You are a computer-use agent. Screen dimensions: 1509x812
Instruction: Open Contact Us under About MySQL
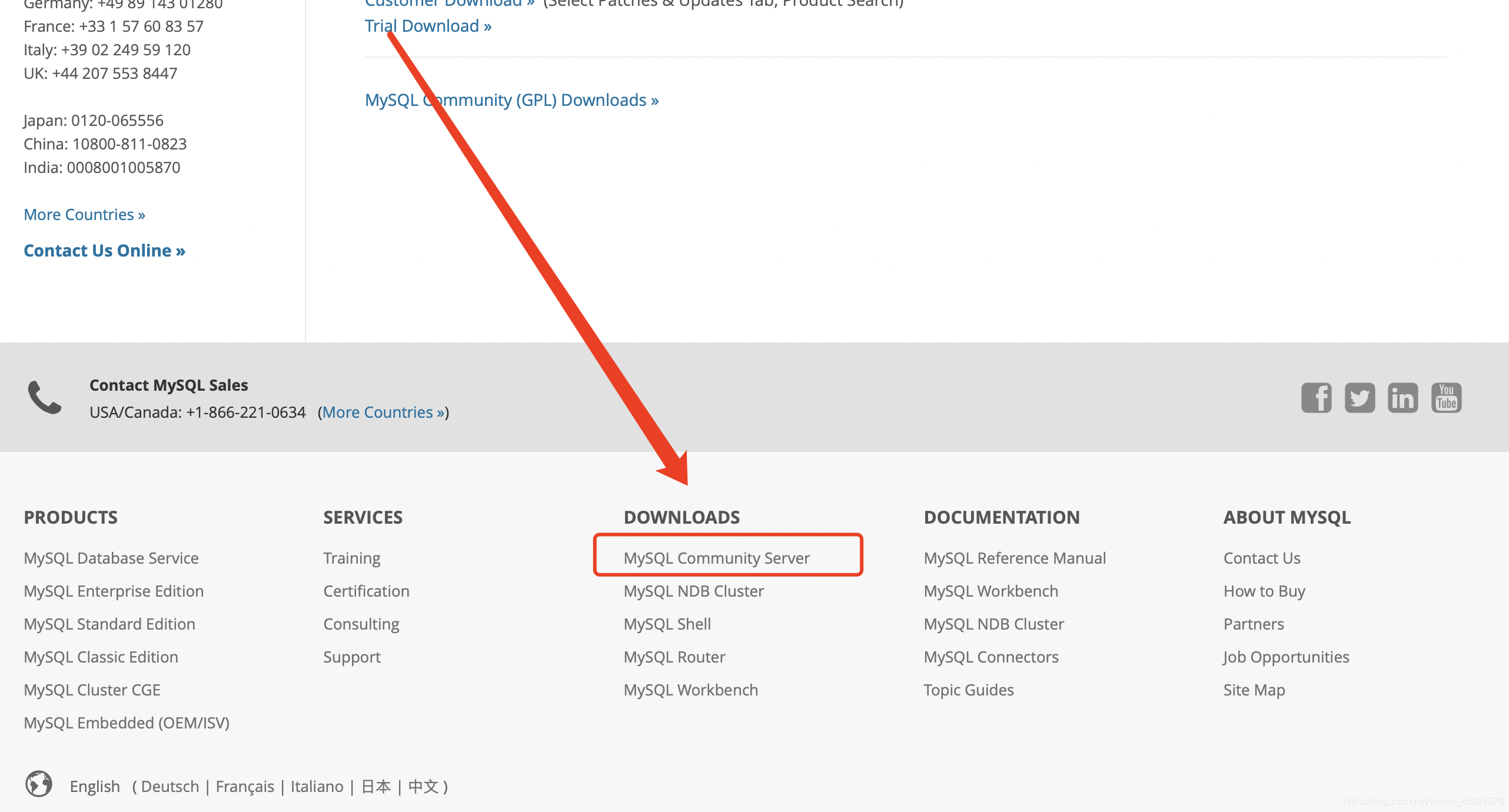pos(1262,558)
